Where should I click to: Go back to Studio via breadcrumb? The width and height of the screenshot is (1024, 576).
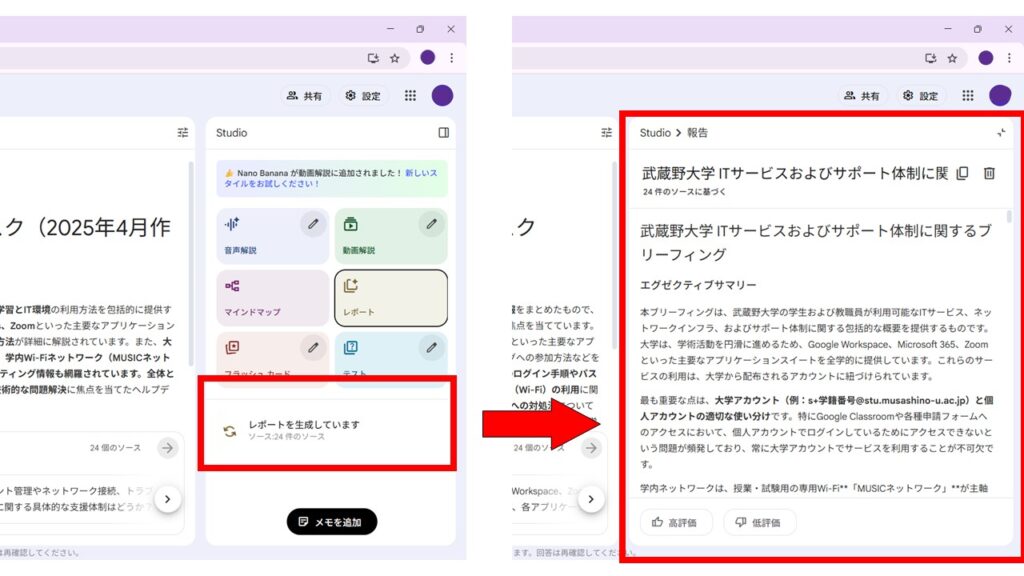(x=655, y=133)
